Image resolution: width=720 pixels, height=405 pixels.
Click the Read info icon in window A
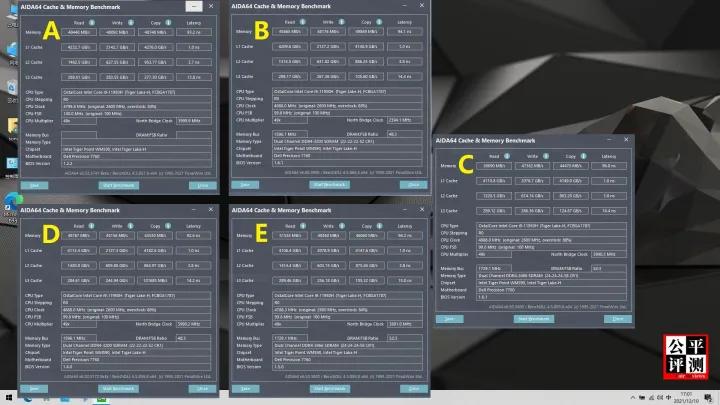[92, 22]
